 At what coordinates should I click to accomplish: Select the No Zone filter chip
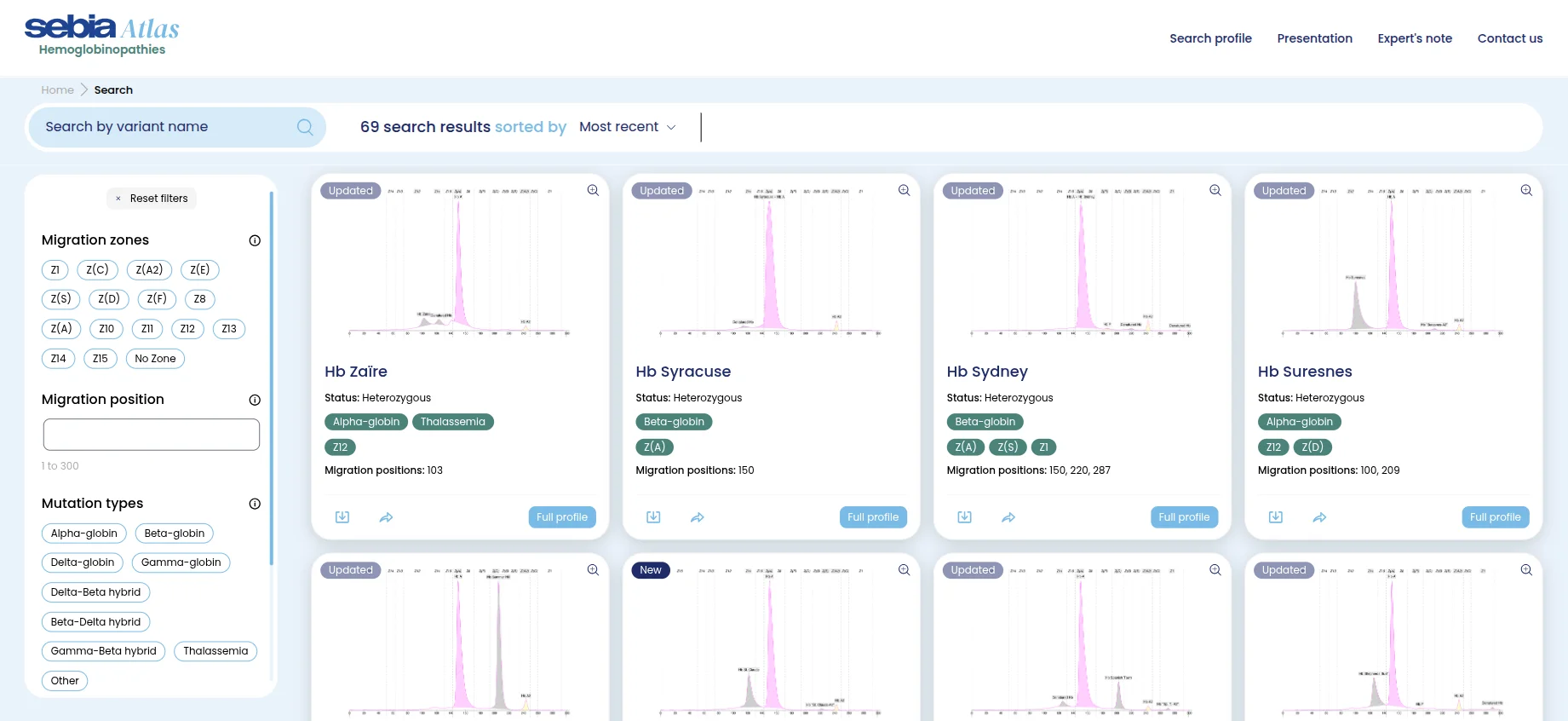[155, 359]
